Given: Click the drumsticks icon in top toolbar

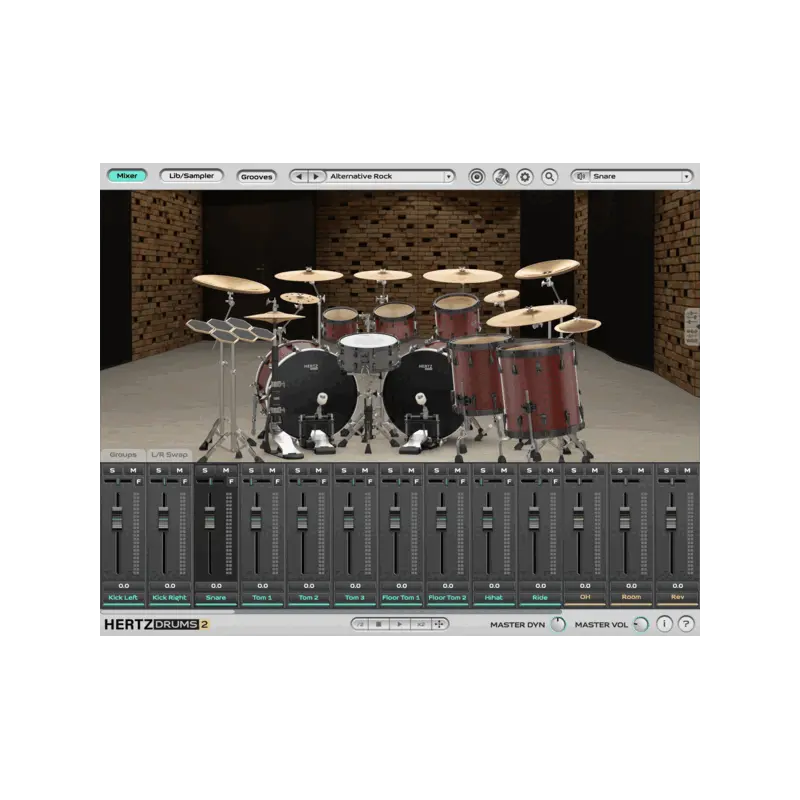Looking at the screenshot, I should pos(501,177).
